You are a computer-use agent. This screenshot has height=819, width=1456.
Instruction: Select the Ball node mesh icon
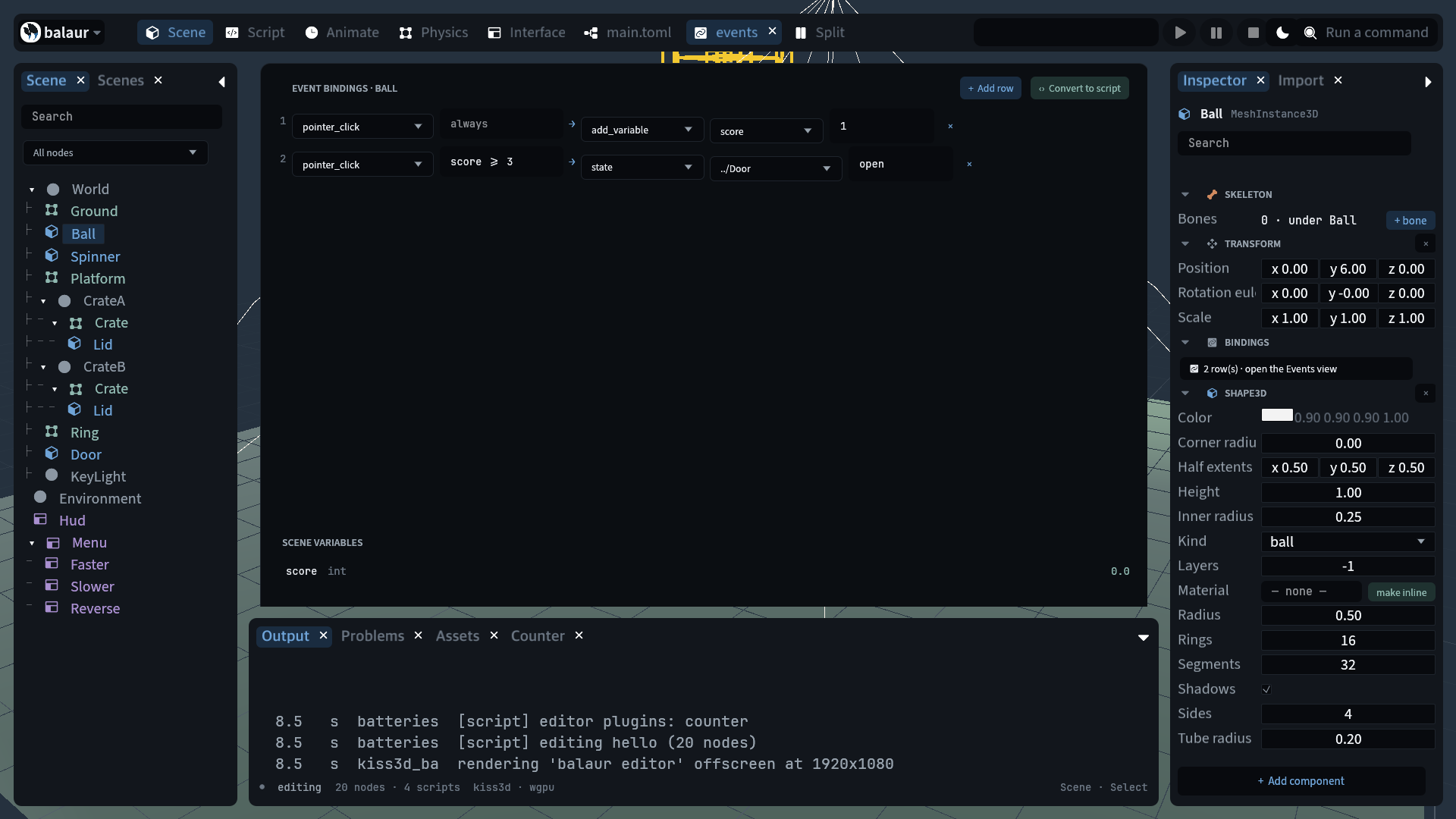[x=52, y=232]
